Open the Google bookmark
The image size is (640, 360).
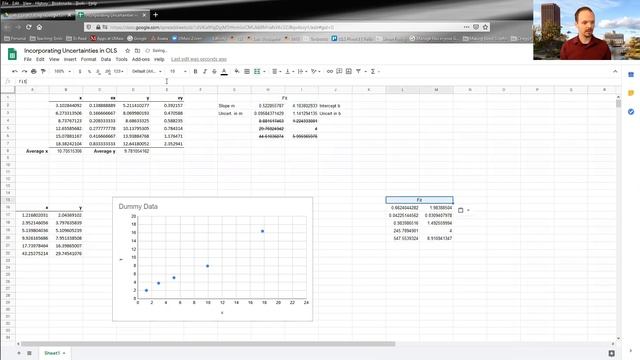tap(137, 38)
